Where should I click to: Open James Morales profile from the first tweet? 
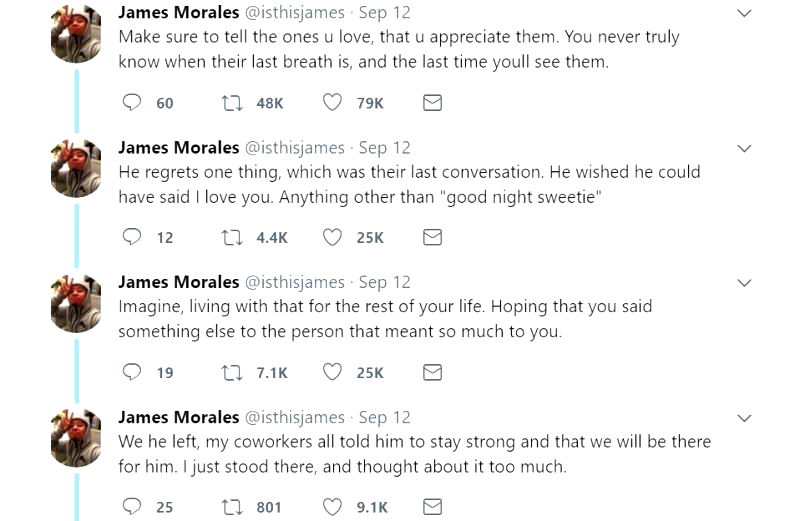click(x=178, y=13)
